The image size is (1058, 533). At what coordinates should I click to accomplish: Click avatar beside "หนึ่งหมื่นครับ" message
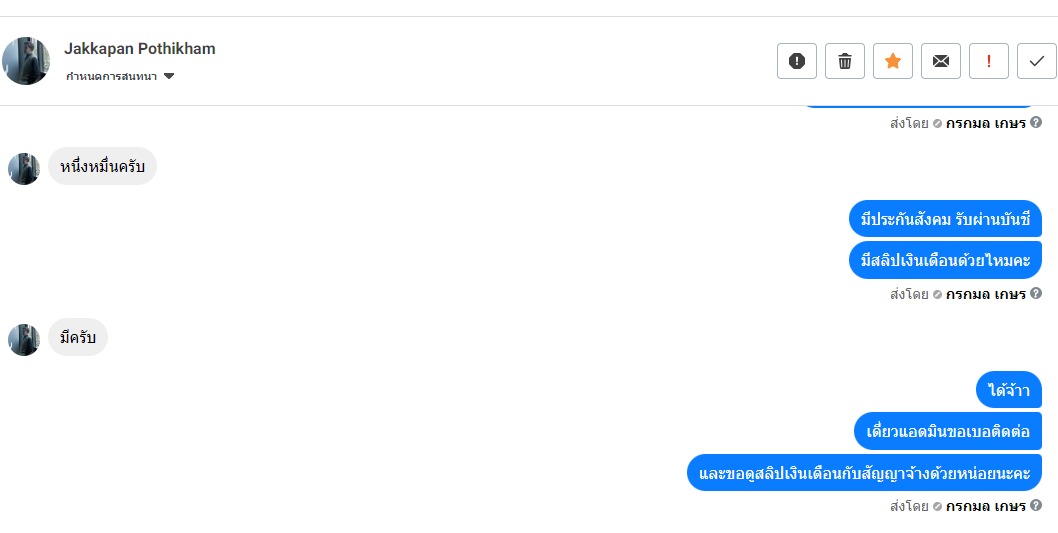24,168
